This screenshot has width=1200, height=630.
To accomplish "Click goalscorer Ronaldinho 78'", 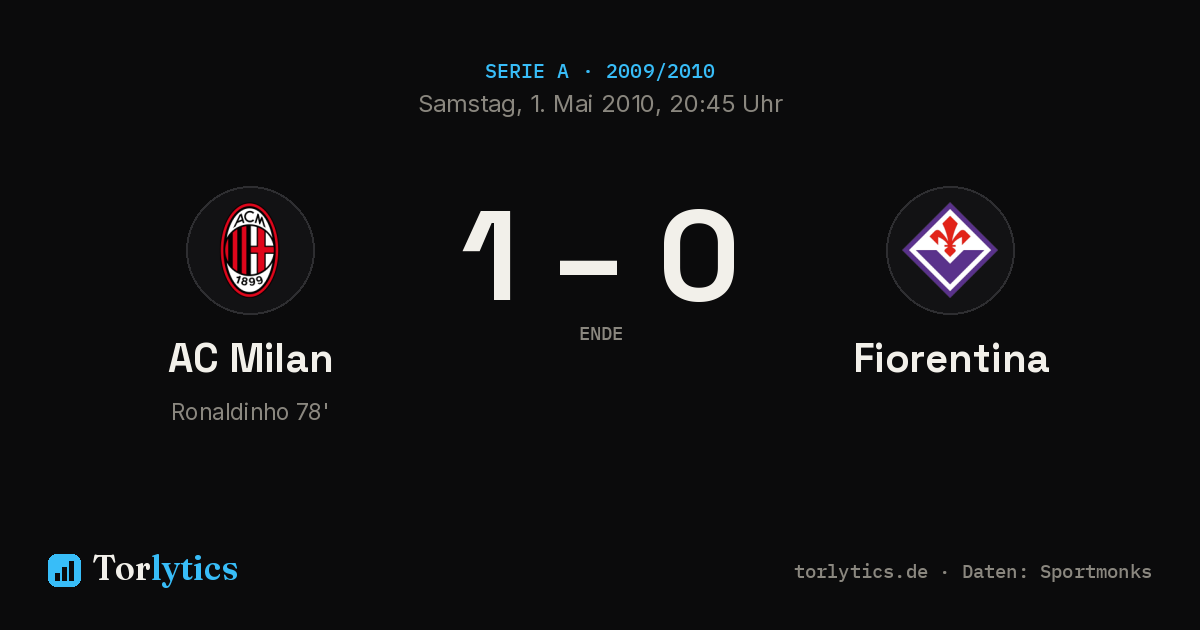I will (x=250, y=412).
